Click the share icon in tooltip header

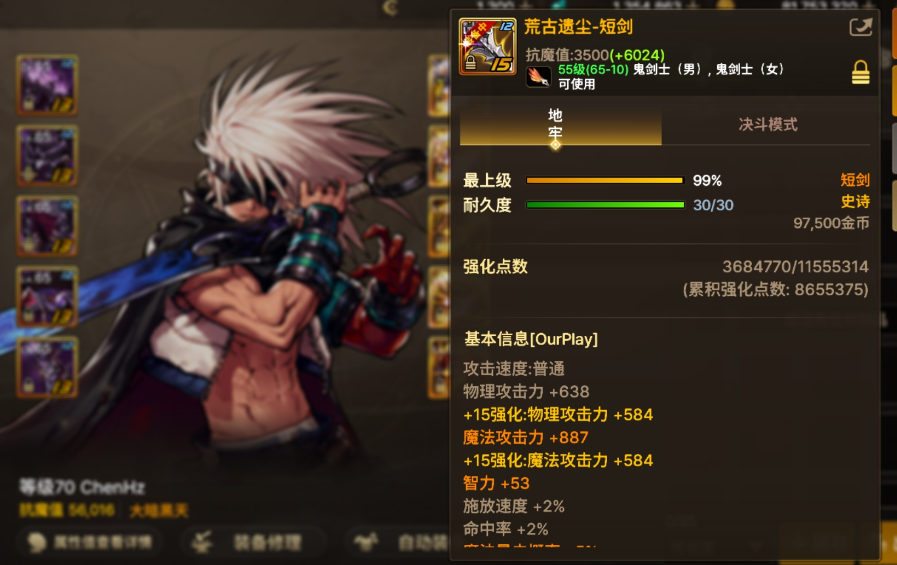tap(860, 27)
